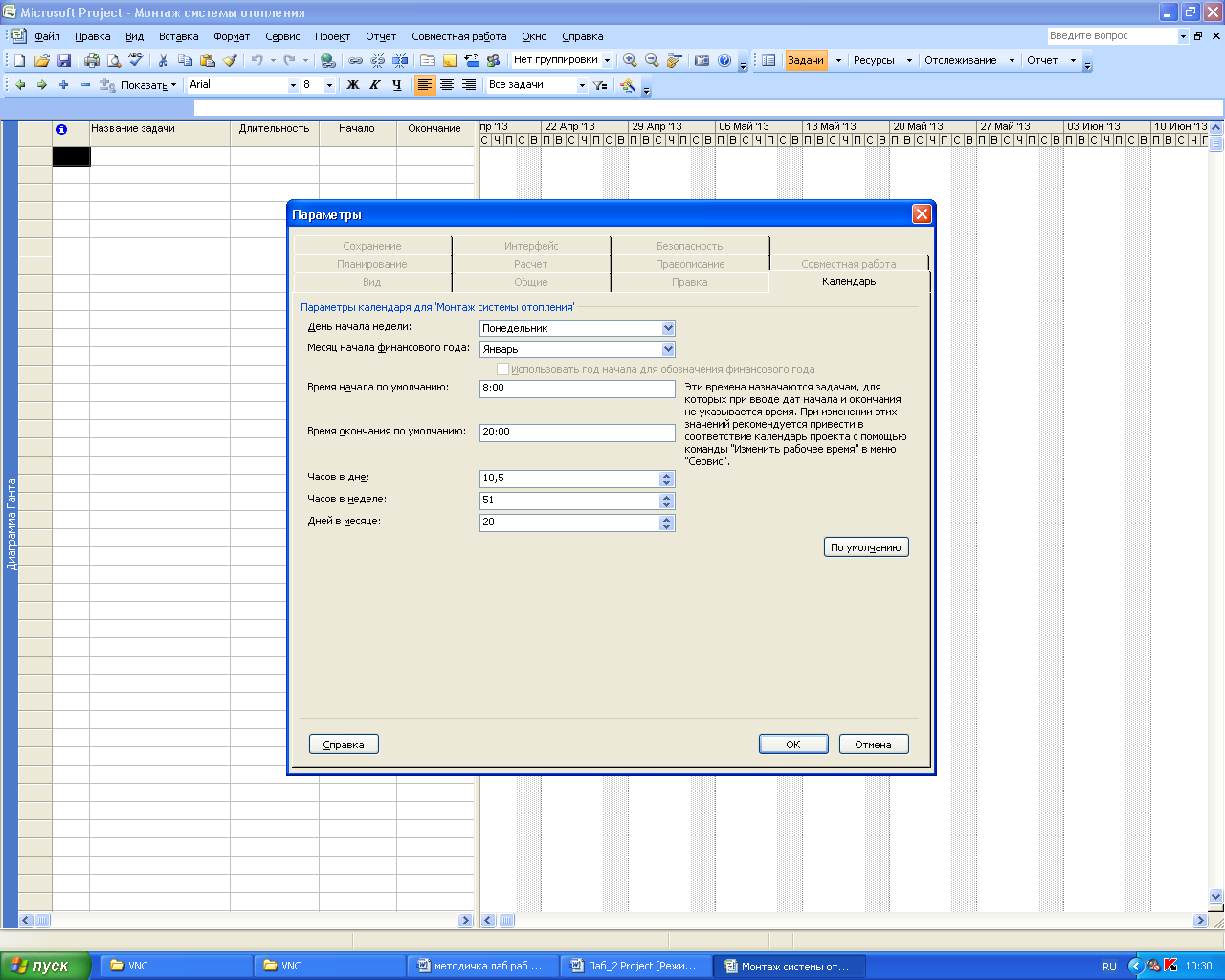The height and width of the screenshot is (980, 1225).
Task: Click the Task Notes yellow icon
Action: (x=450, y=60)
